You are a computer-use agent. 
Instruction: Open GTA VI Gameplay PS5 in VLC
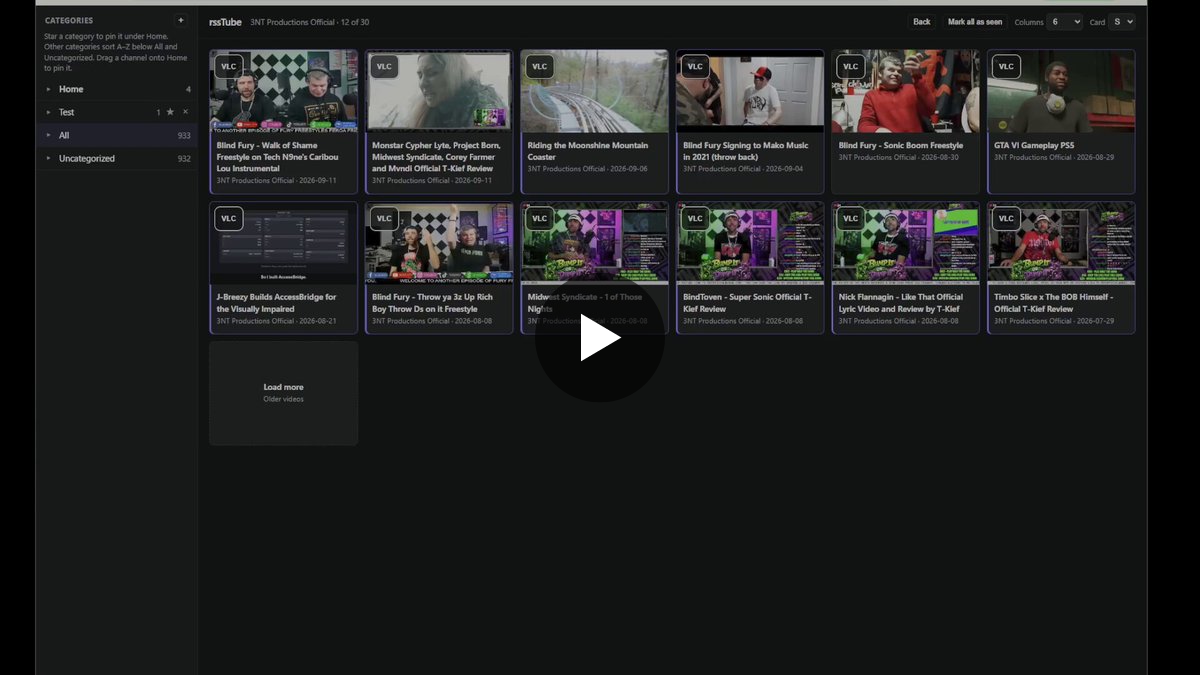point(1006,67)
